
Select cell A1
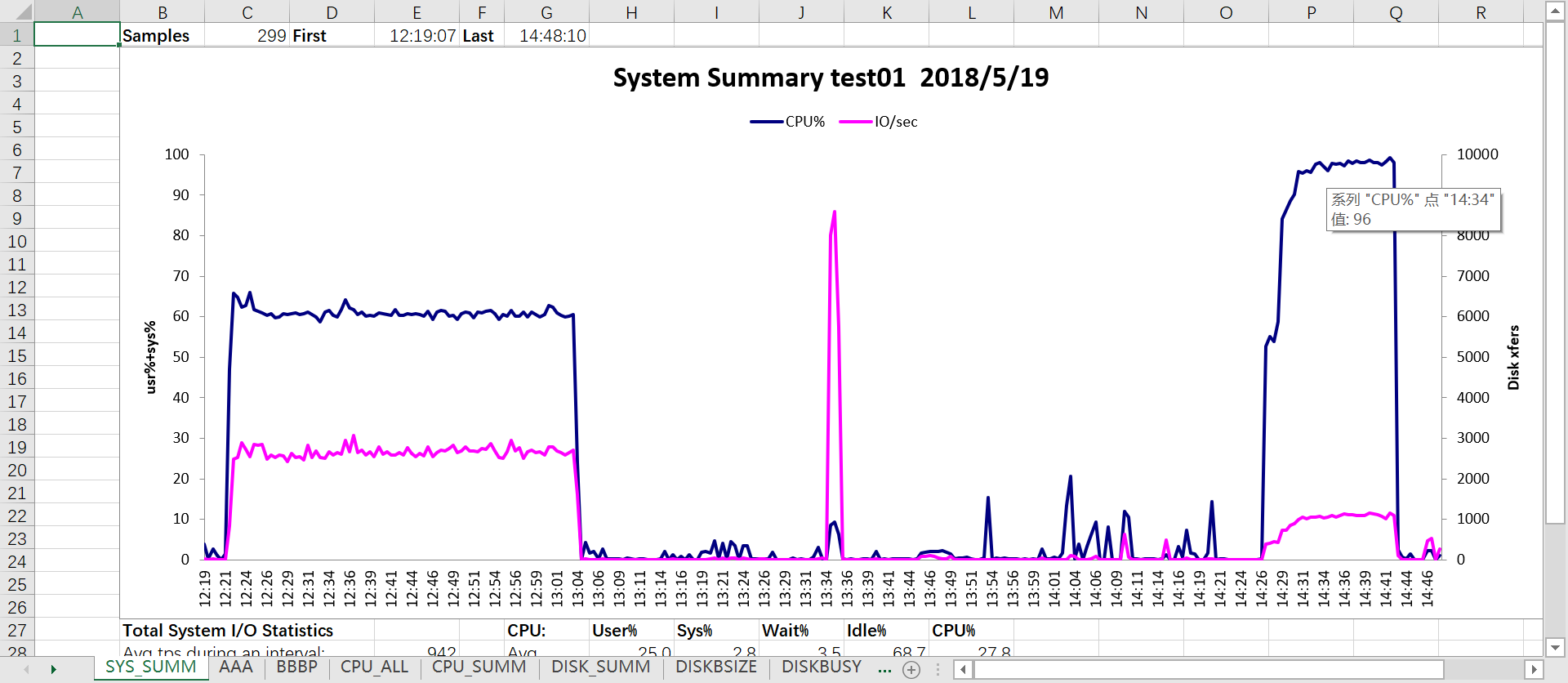pos(77,35)
